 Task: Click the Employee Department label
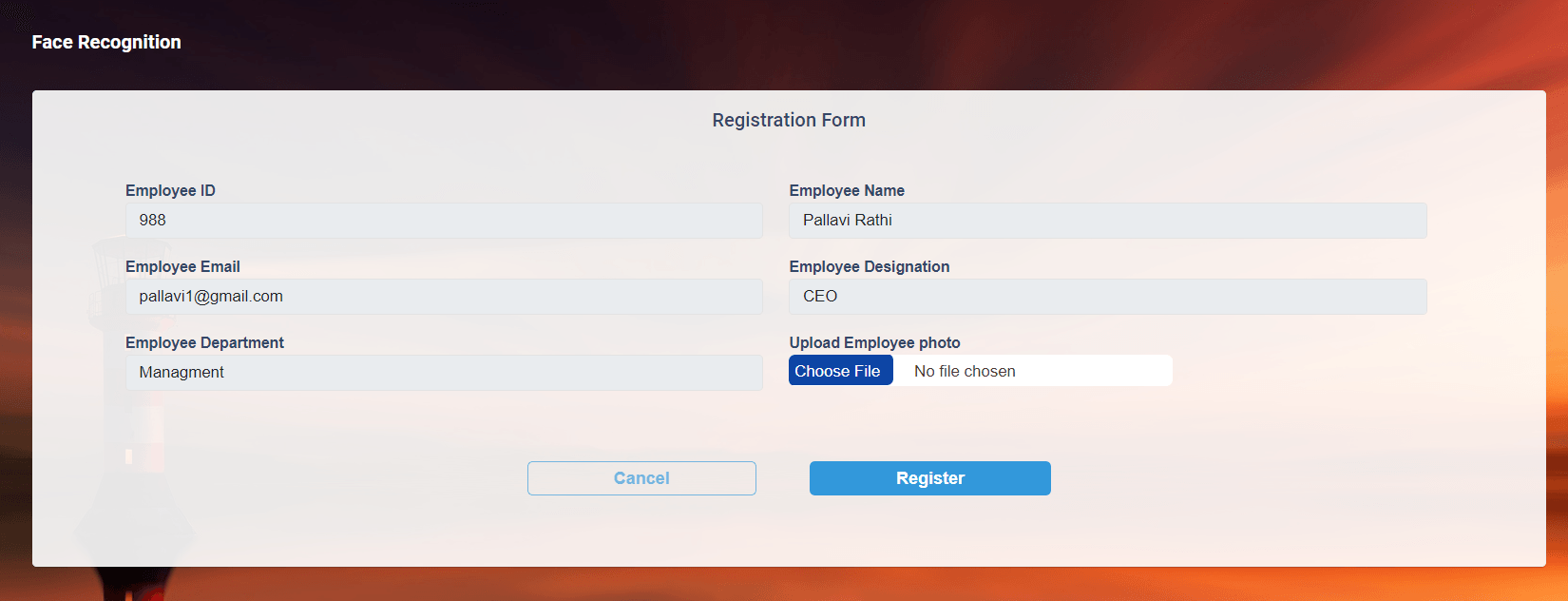pos(204,342)
